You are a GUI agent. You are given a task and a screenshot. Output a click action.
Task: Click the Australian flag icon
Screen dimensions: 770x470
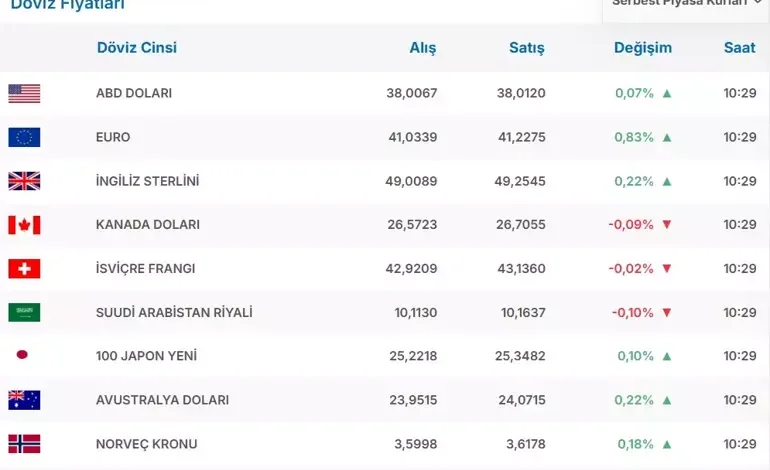(24, 400)
